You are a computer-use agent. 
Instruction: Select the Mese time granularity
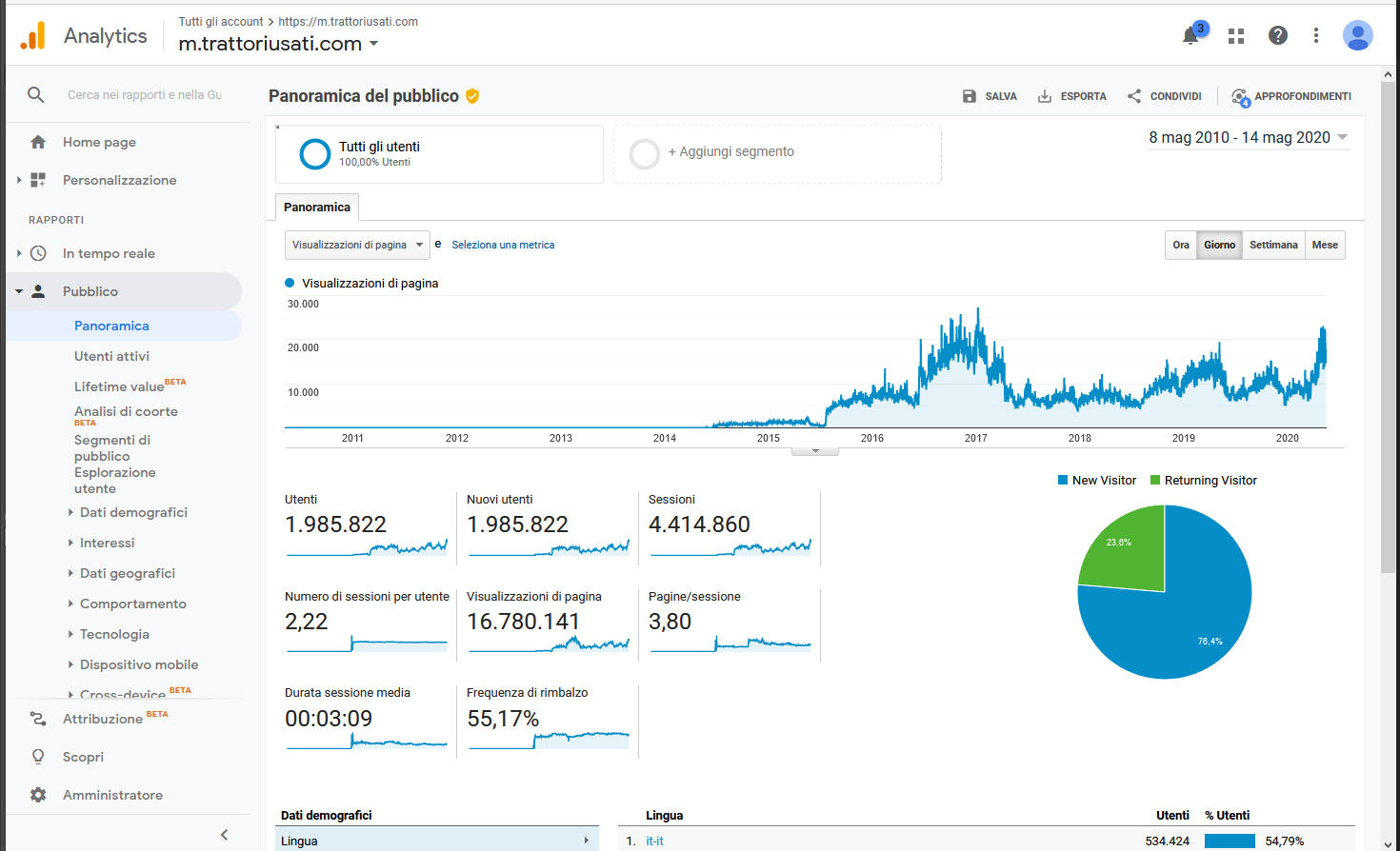pyautogui.click(x=1325, y=246)
